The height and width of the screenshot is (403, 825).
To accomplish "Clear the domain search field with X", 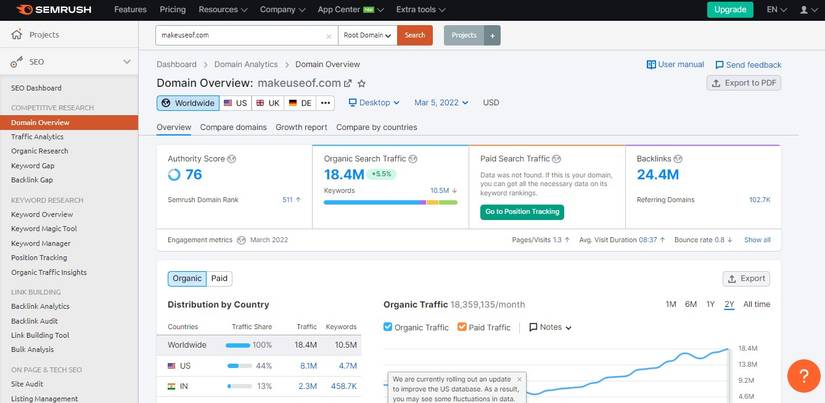I will (329, 35).
